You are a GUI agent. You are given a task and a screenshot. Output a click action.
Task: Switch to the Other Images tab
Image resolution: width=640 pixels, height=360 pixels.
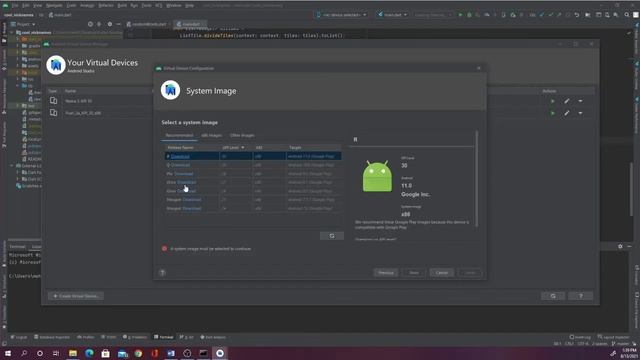tap(242, 136)
